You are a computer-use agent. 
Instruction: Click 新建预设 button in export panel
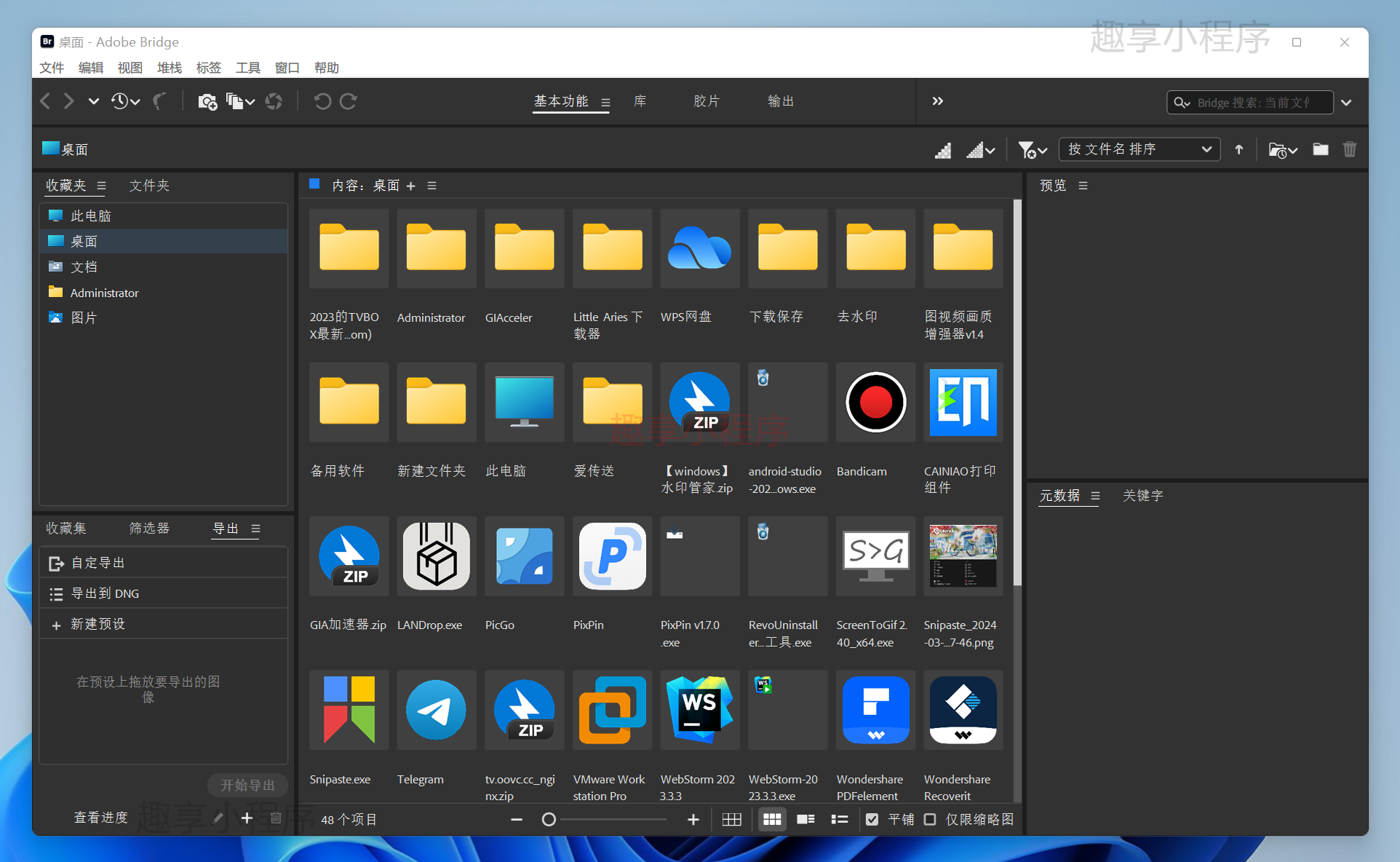(x=95, y=625)
